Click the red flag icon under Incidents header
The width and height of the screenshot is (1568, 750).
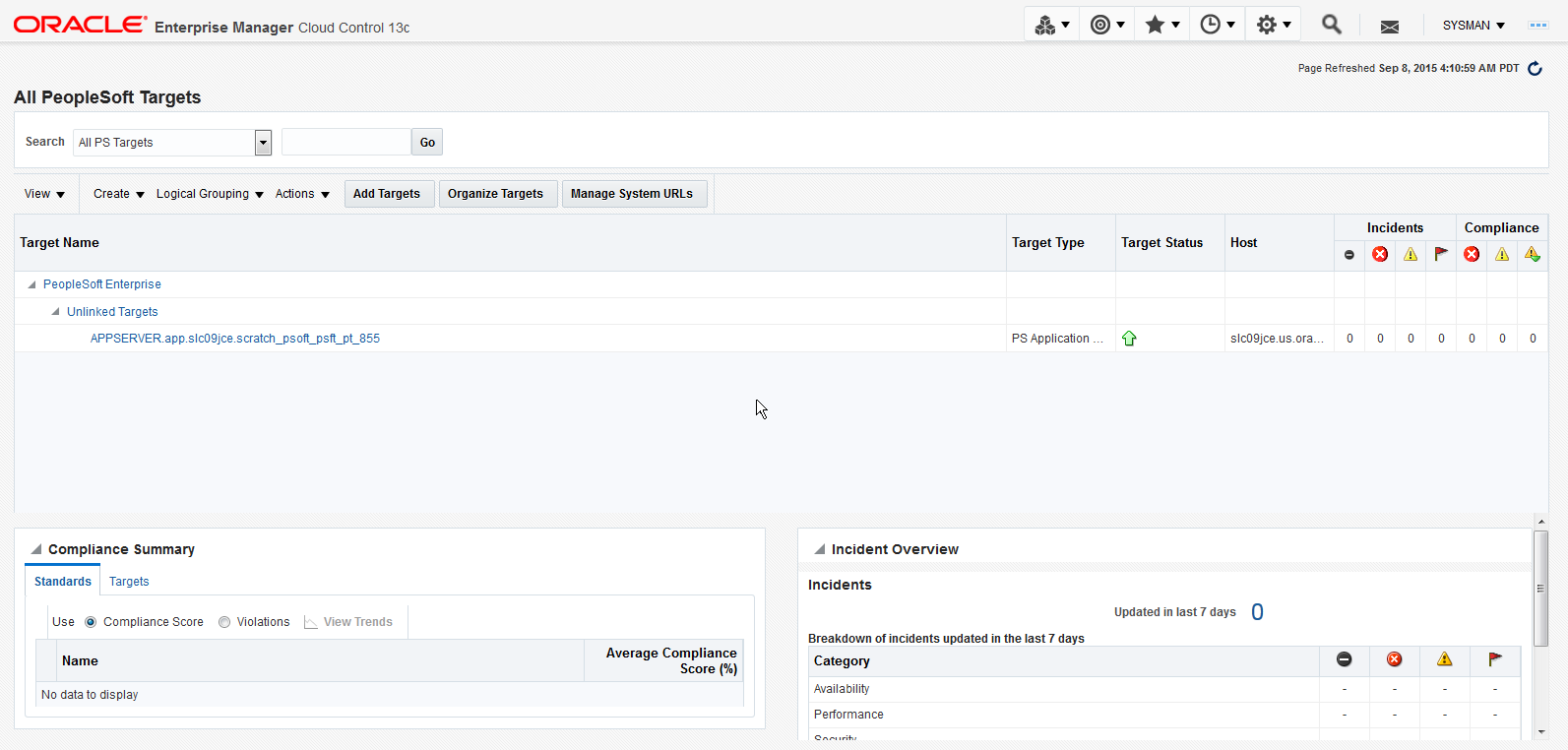(x=1441, y=254)
